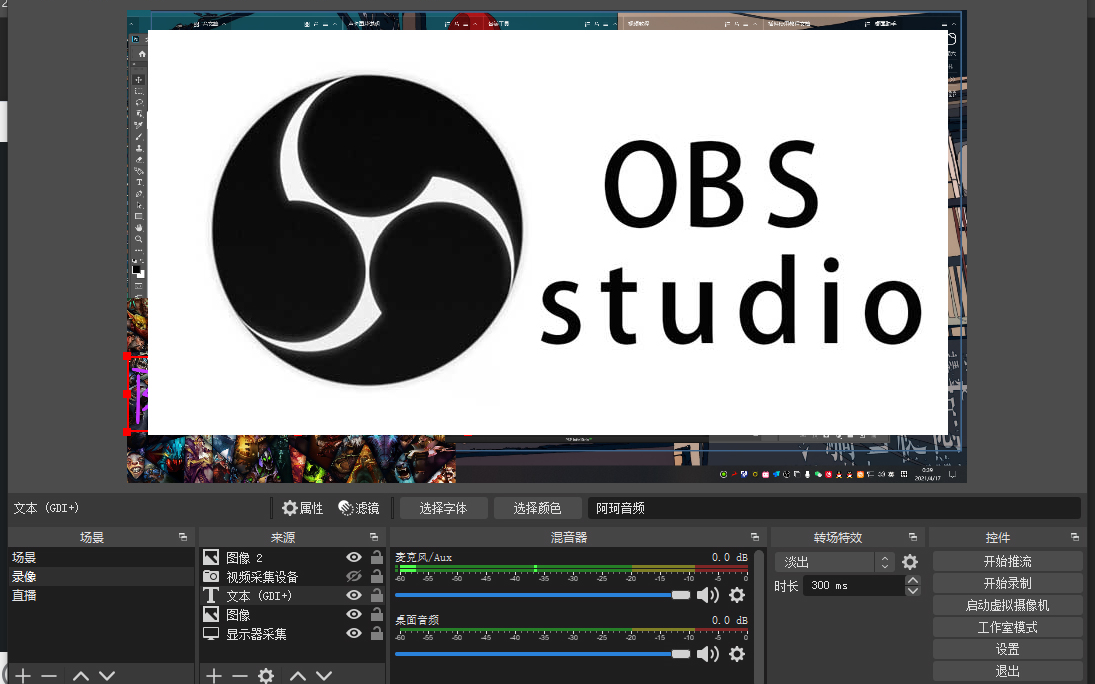This screenshot has width=1095, height=684.
Task: Toggle visibility of 文本 (GDI+) source
Action: click(x=354, y=595)
